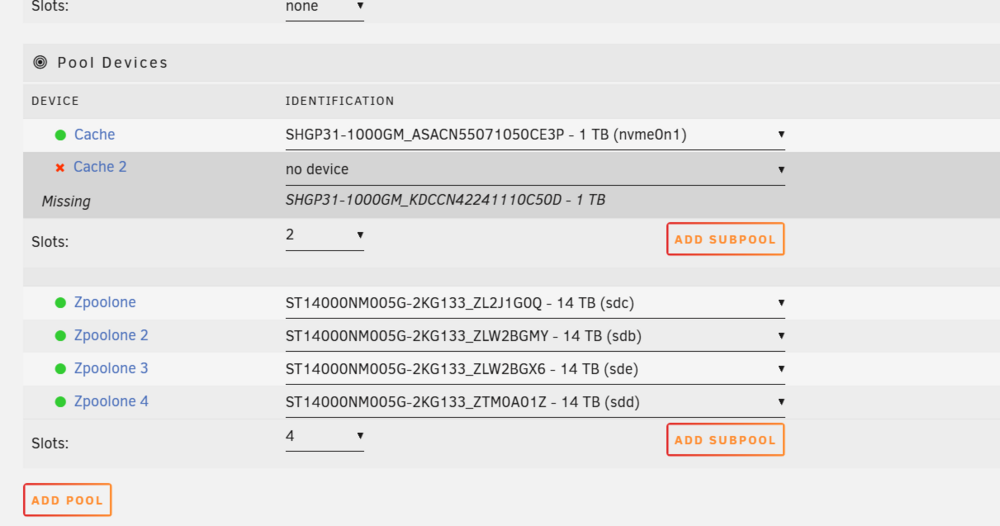Viewport: 1000px width, 526px height.
Task: Click the red X icon beside Cache 2
Action: [x=60, y=168]
